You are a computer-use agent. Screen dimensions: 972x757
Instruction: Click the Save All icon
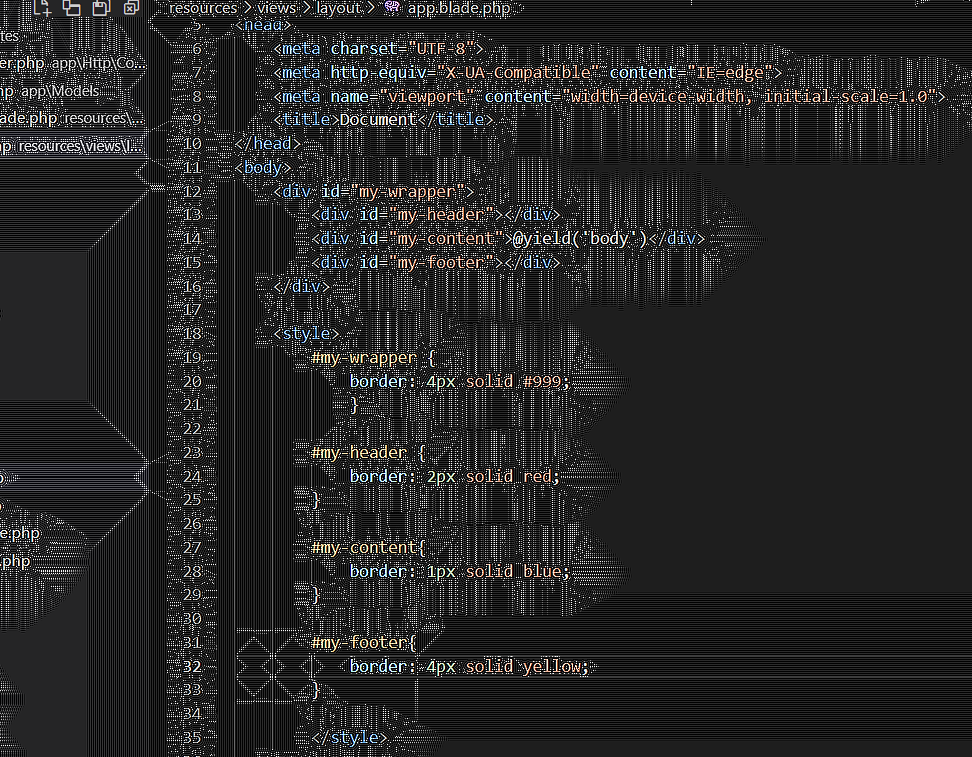tap(101, 7)
